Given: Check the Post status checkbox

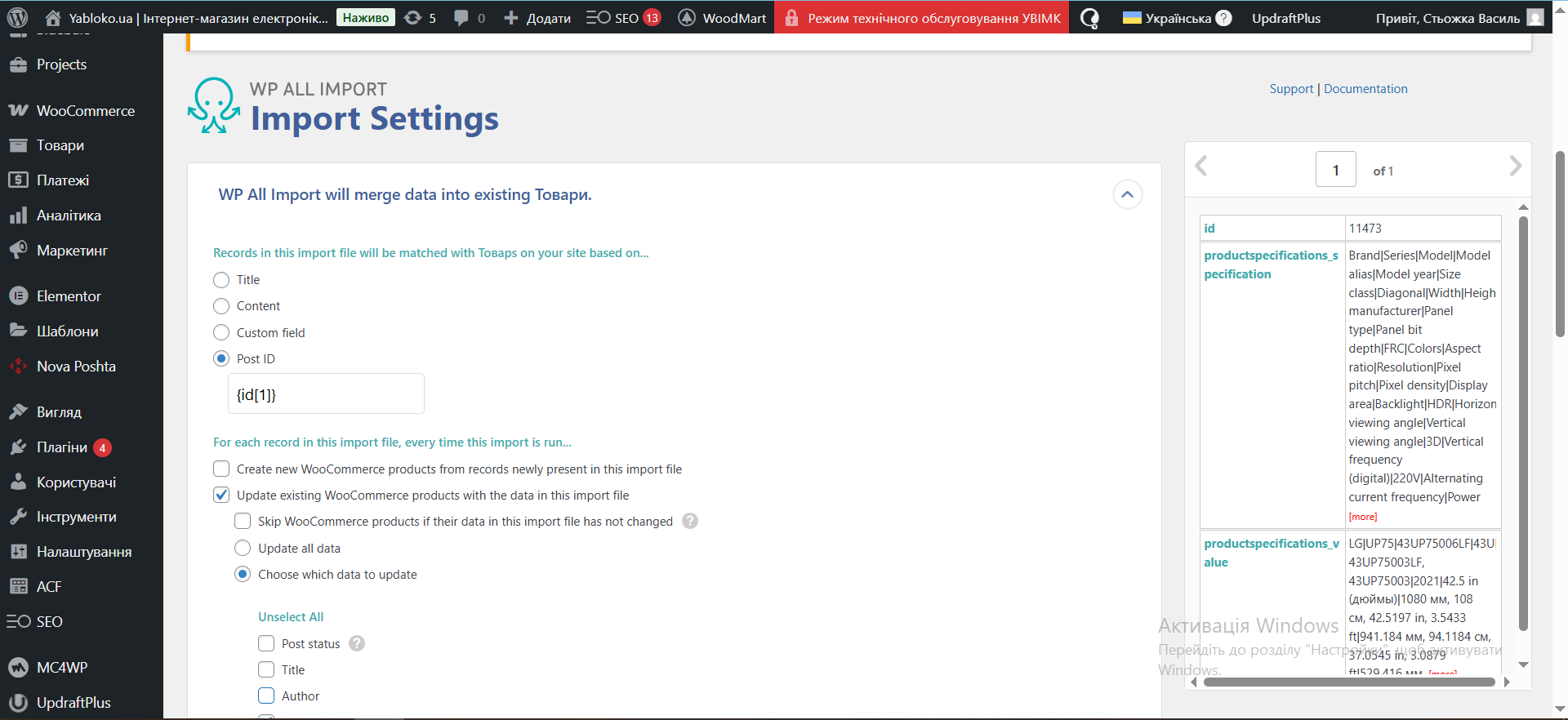Looking at the screenshot, I should [x=266, y=643].
